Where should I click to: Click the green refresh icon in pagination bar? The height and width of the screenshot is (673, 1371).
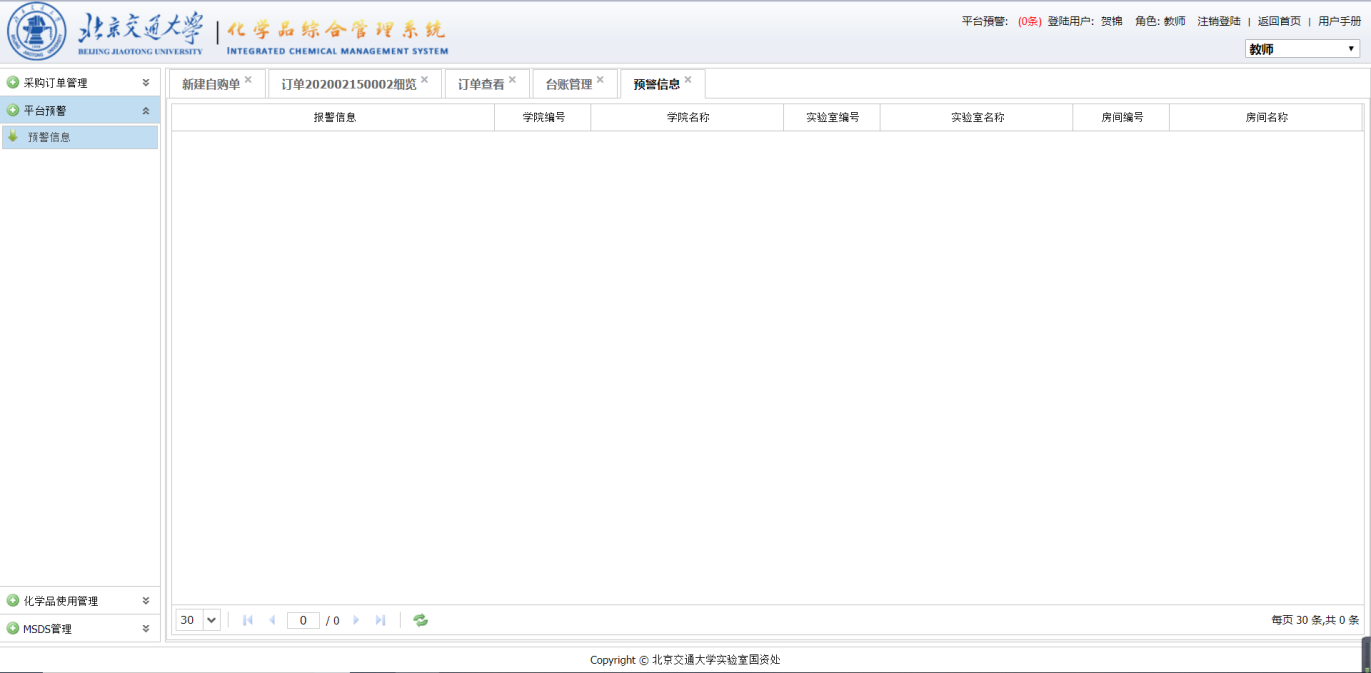[421, 620]
